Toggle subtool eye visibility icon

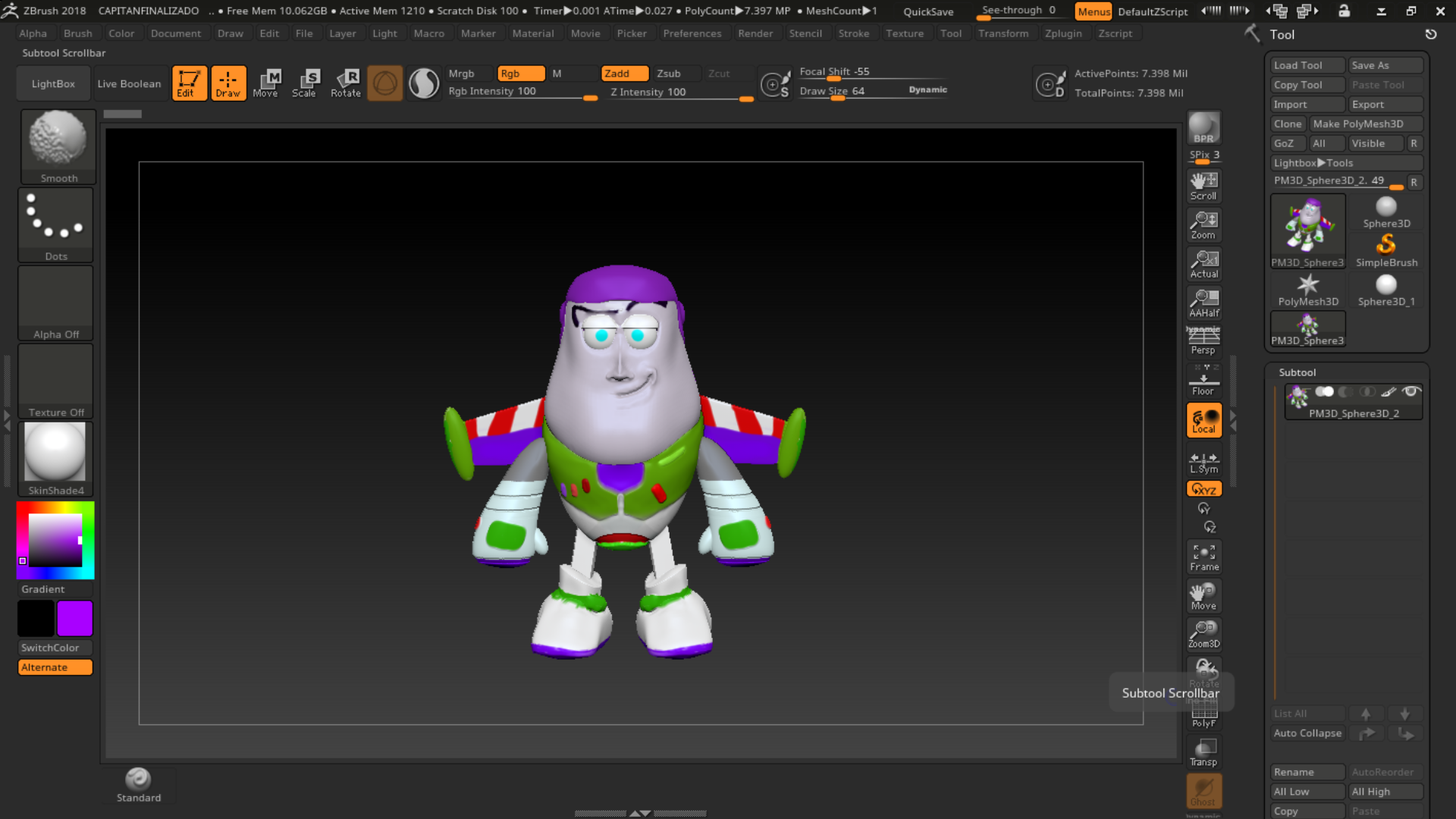(x=1410, y=391)
